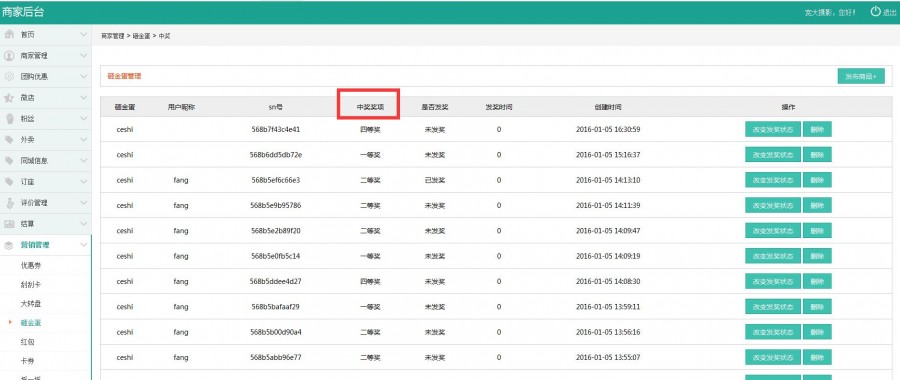This screenshot has width=900, height=380.
Task: Open the 红包 submenu item
Action: [28, 342]
